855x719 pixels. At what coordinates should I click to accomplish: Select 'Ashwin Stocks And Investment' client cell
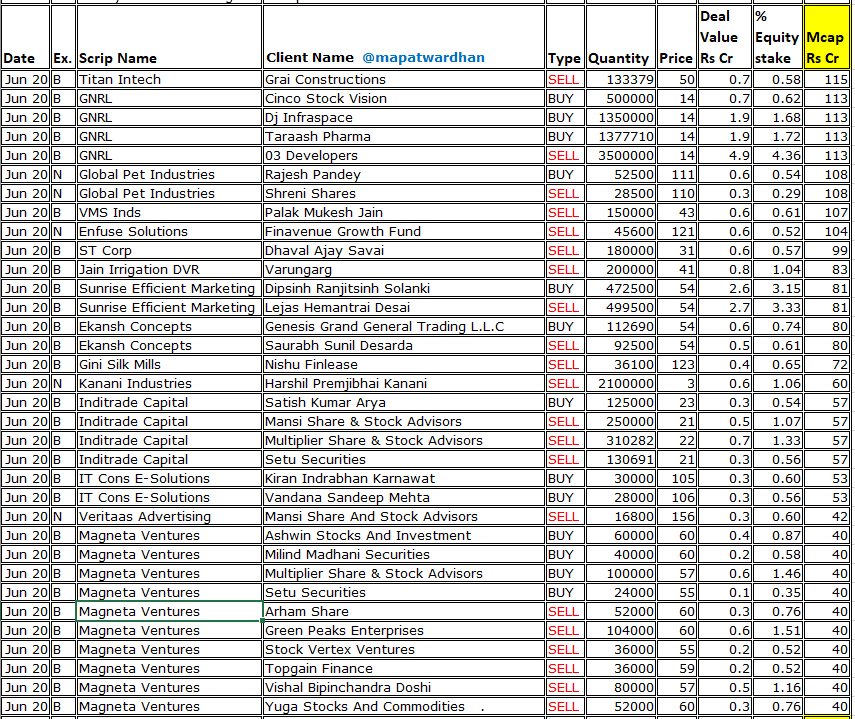tap(404, 536)
